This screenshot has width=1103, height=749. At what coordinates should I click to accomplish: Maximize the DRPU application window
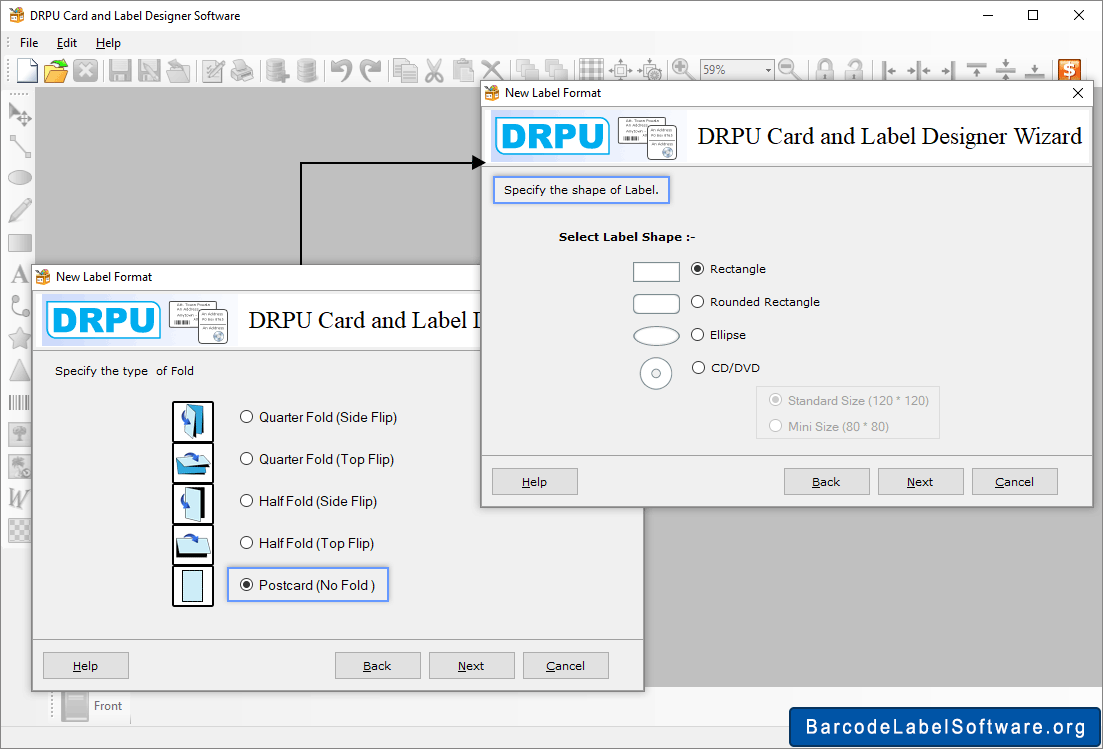(1033, 15)
